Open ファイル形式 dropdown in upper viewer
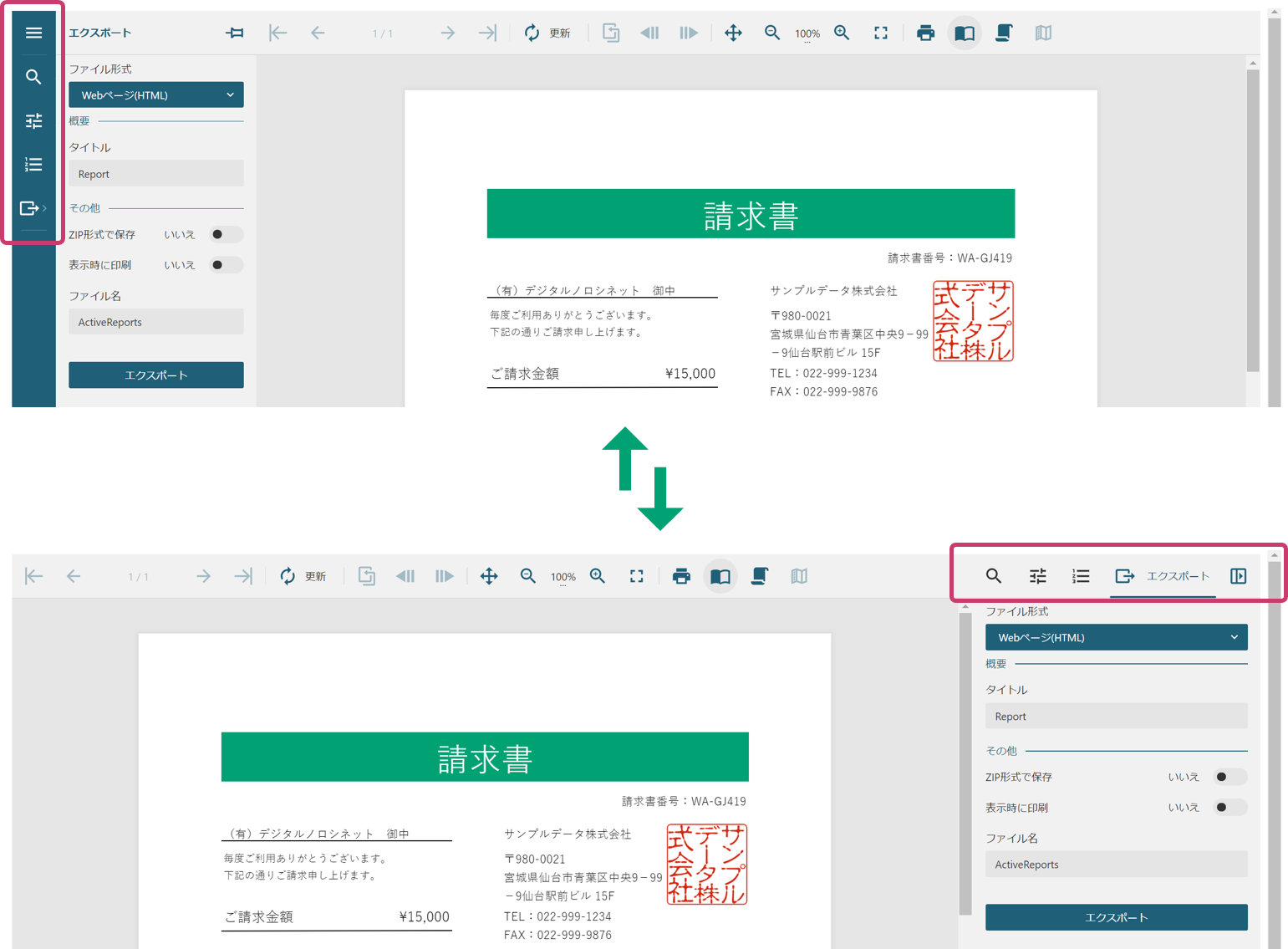Screen dimensions: 1288x949 point(156,94)
